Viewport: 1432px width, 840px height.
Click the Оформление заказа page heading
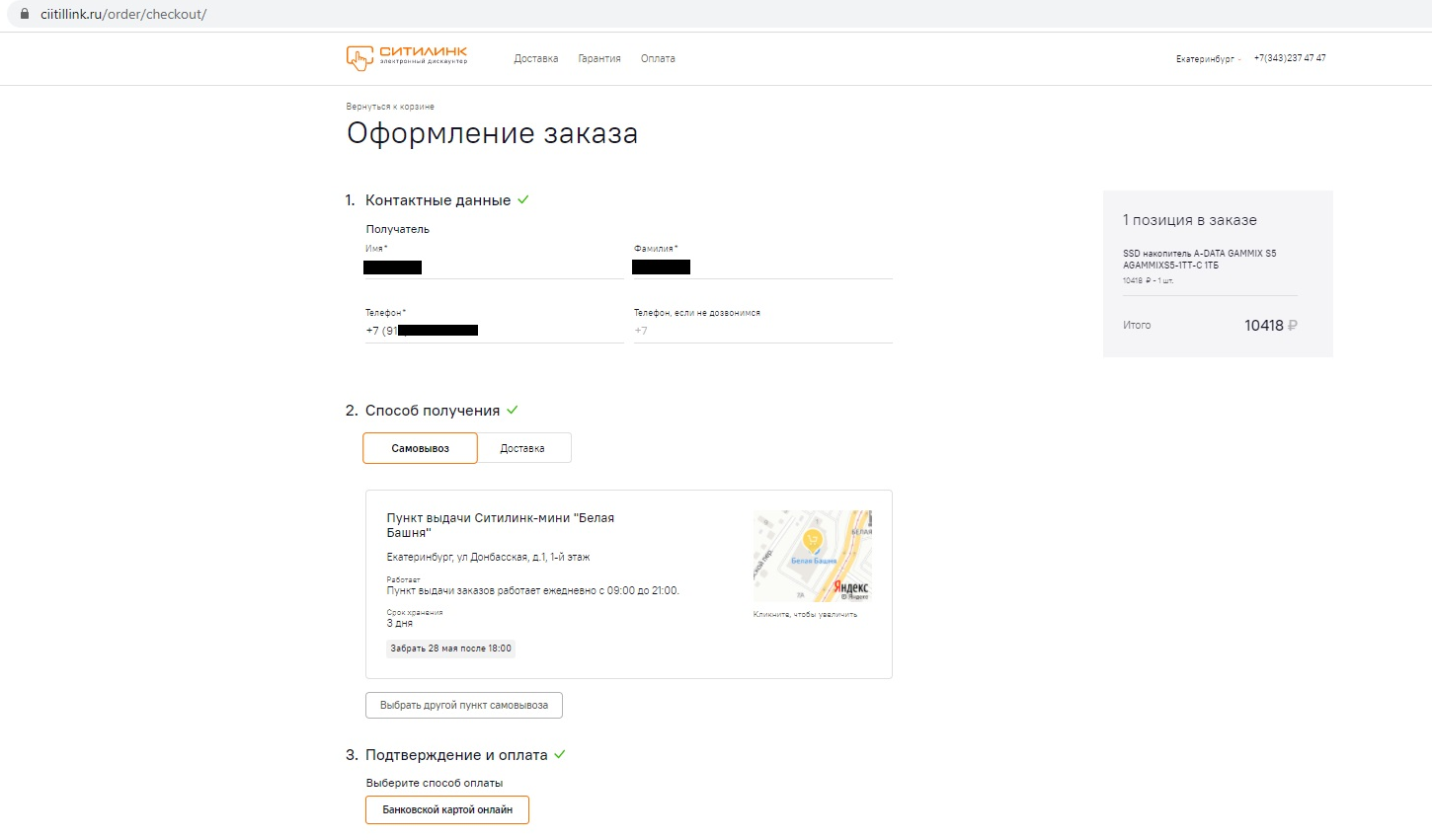click(x=492, y=133)
